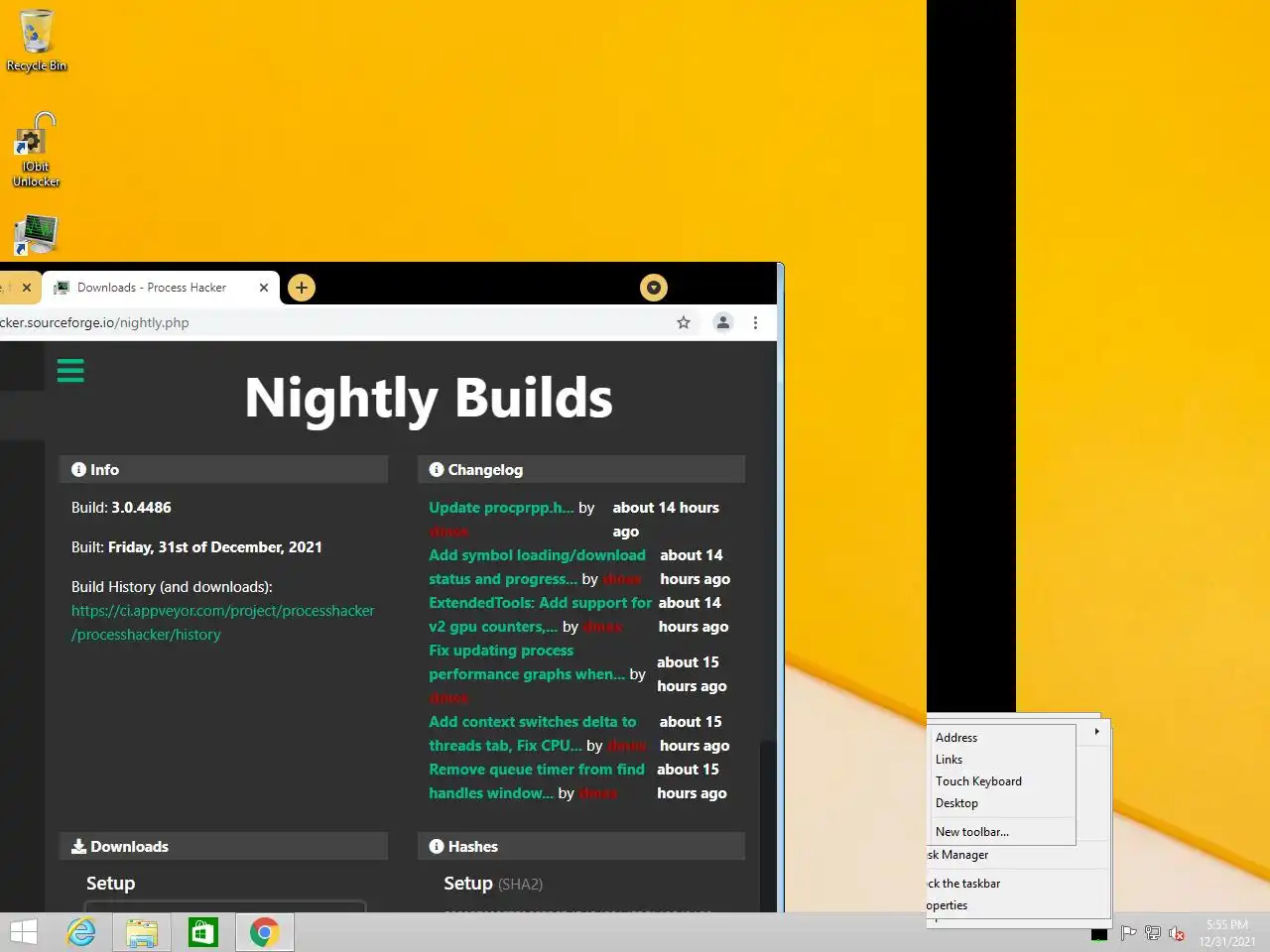Open the Chrome profile avatar button
This screenshot has width=1270, height=952.
(723, 322)
